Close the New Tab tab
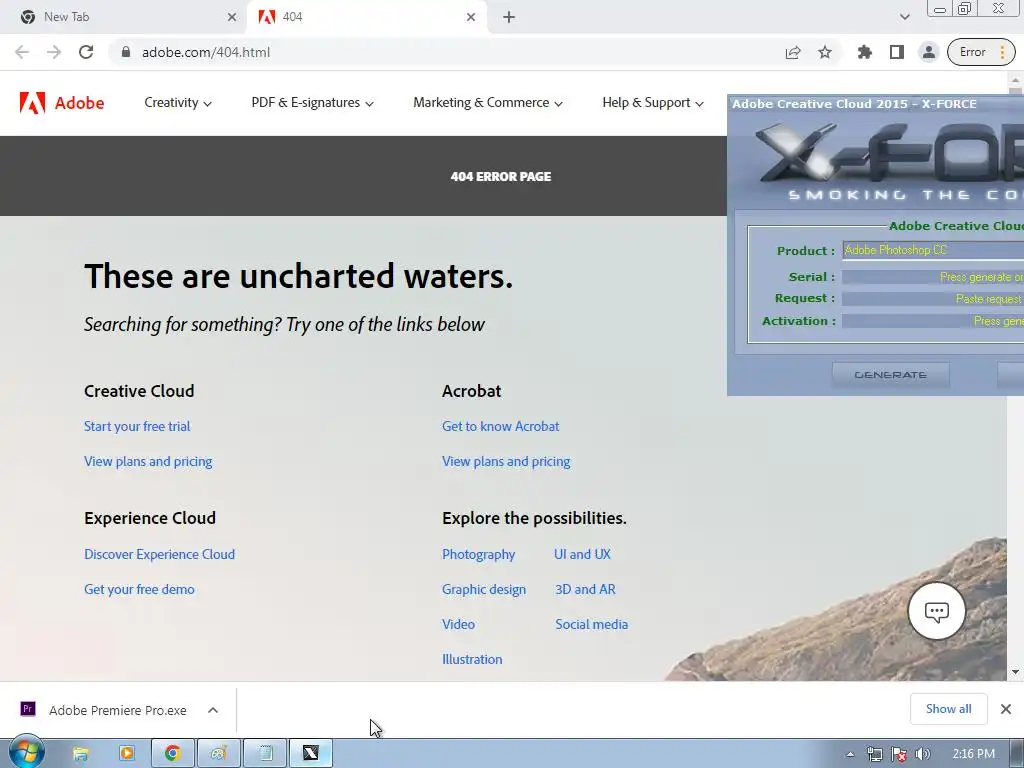 pos(232,17)
